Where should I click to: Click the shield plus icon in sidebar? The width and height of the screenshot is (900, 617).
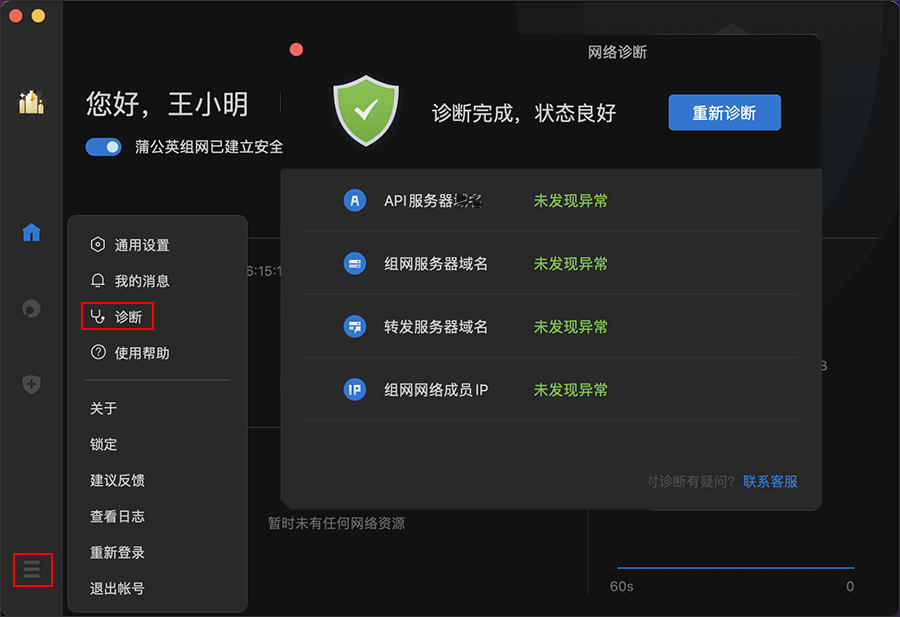(31, 384)
